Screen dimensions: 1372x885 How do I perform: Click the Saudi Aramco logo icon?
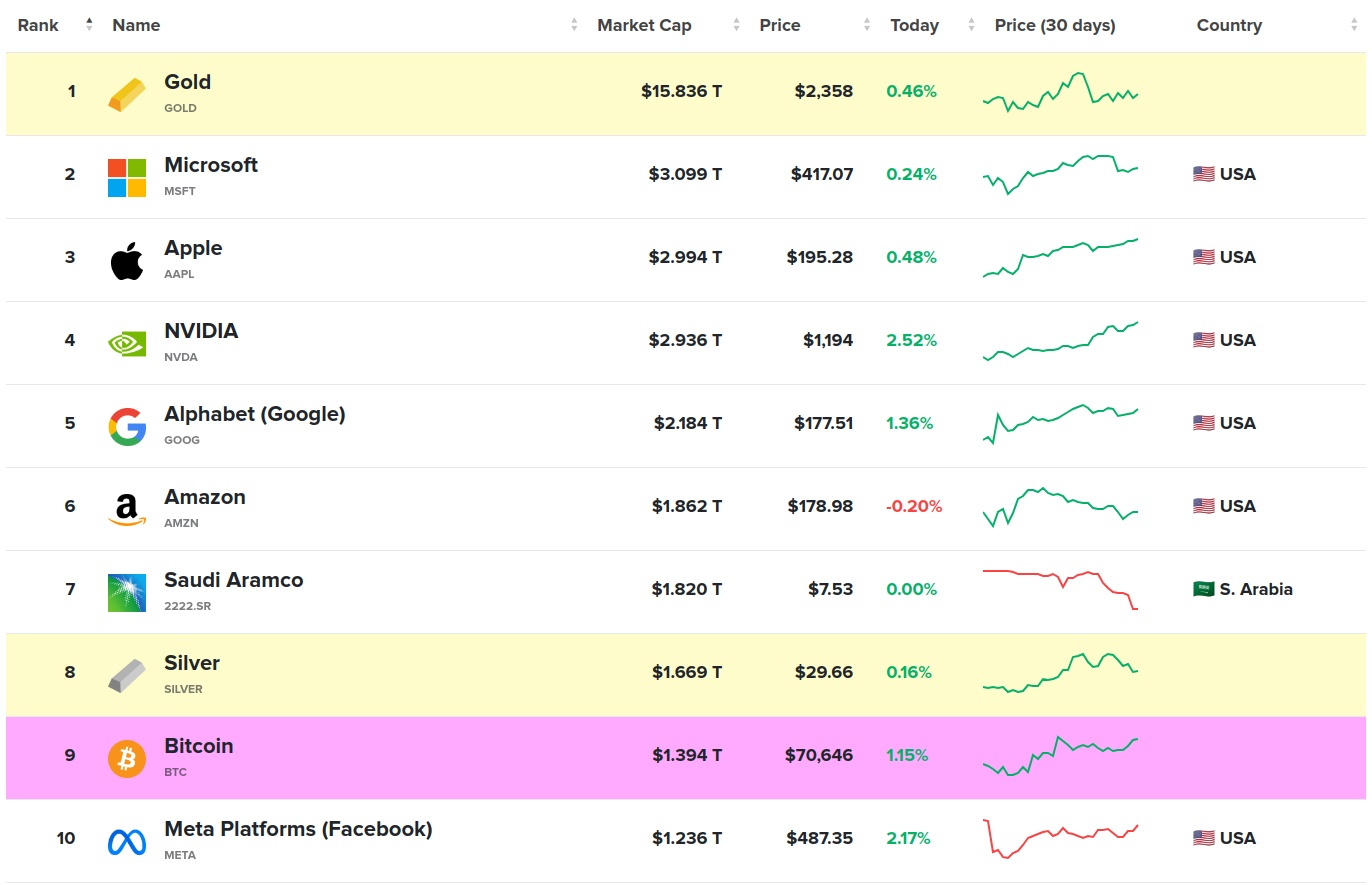(x=127, y=592)
